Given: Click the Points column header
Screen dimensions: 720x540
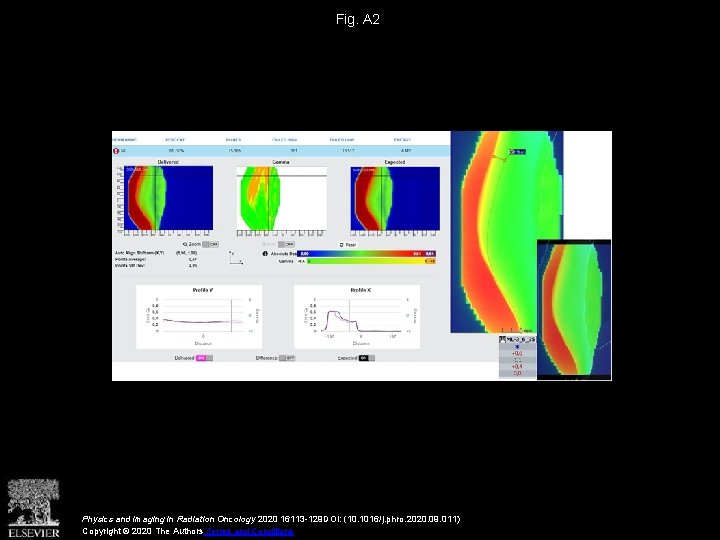Looking at the screenshot, I should point(233,140).
